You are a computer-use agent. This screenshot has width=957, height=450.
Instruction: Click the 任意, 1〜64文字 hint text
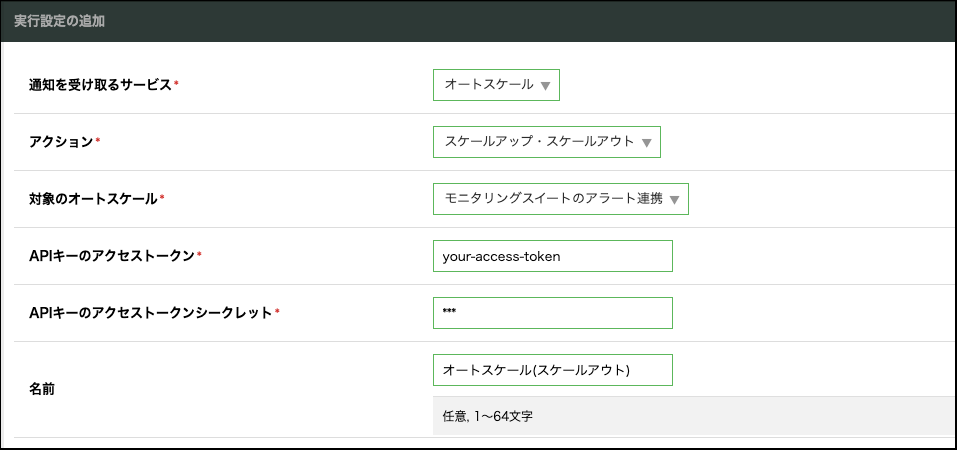[487, 416]
